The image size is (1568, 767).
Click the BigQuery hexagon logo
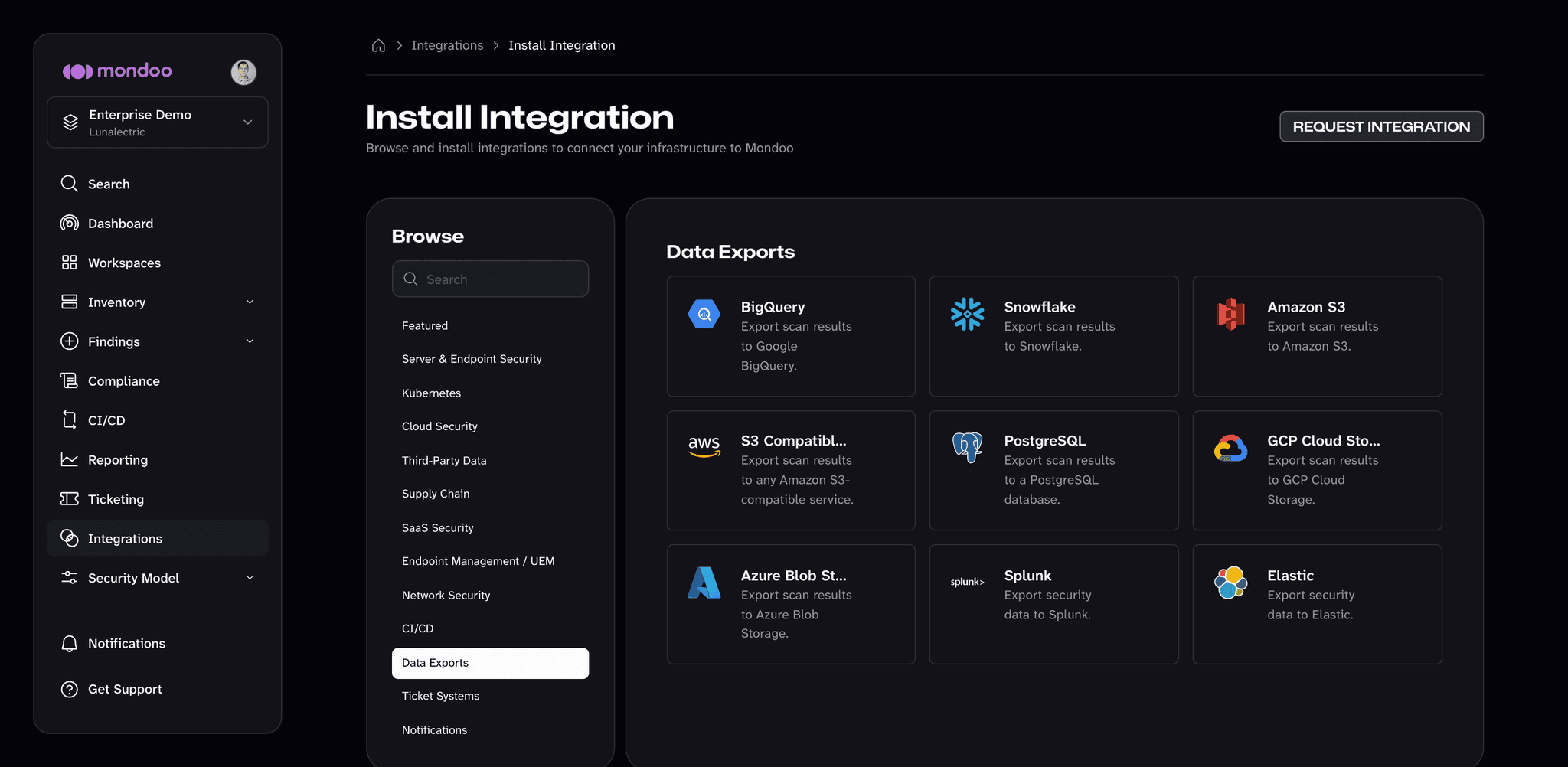pos(704,314)
